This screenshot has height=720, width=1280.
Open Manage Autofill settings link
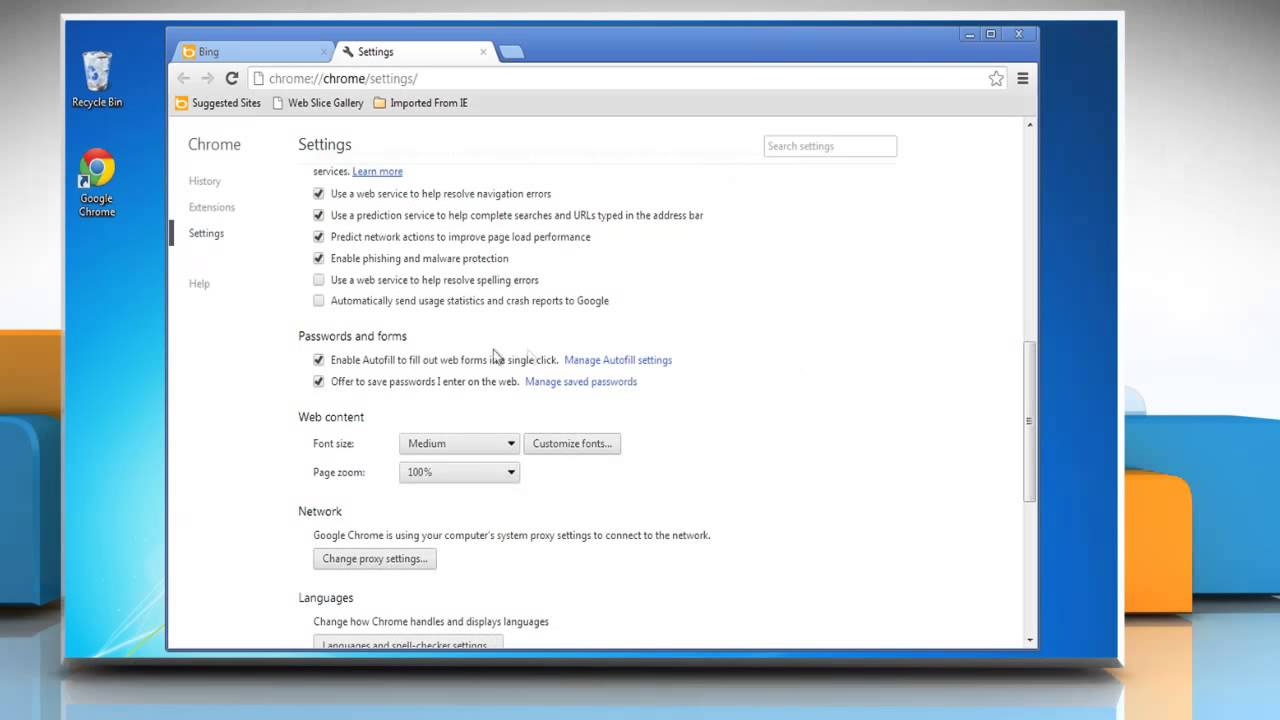click(x=618, y=360)
